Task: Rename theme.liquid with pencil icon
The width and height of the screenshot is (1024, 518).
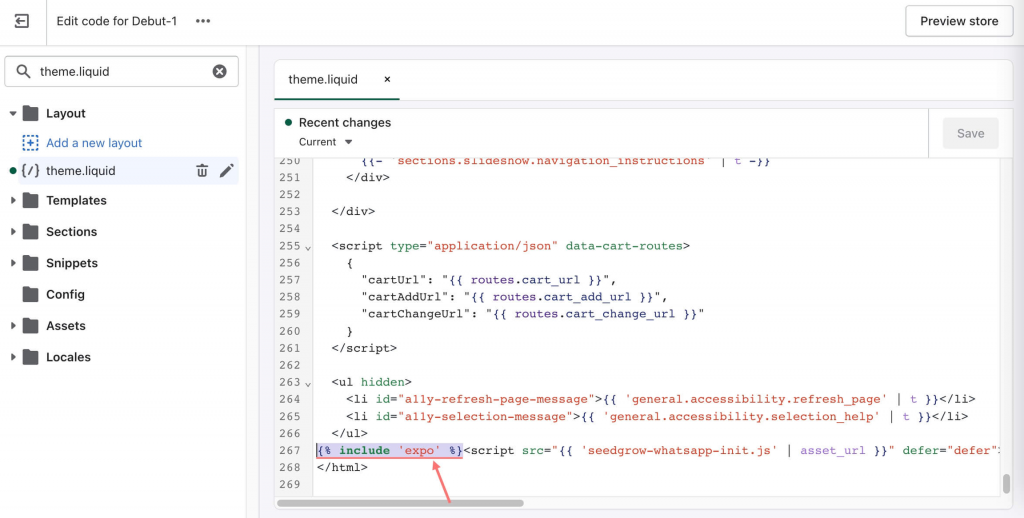Action: tap(227, 170)
